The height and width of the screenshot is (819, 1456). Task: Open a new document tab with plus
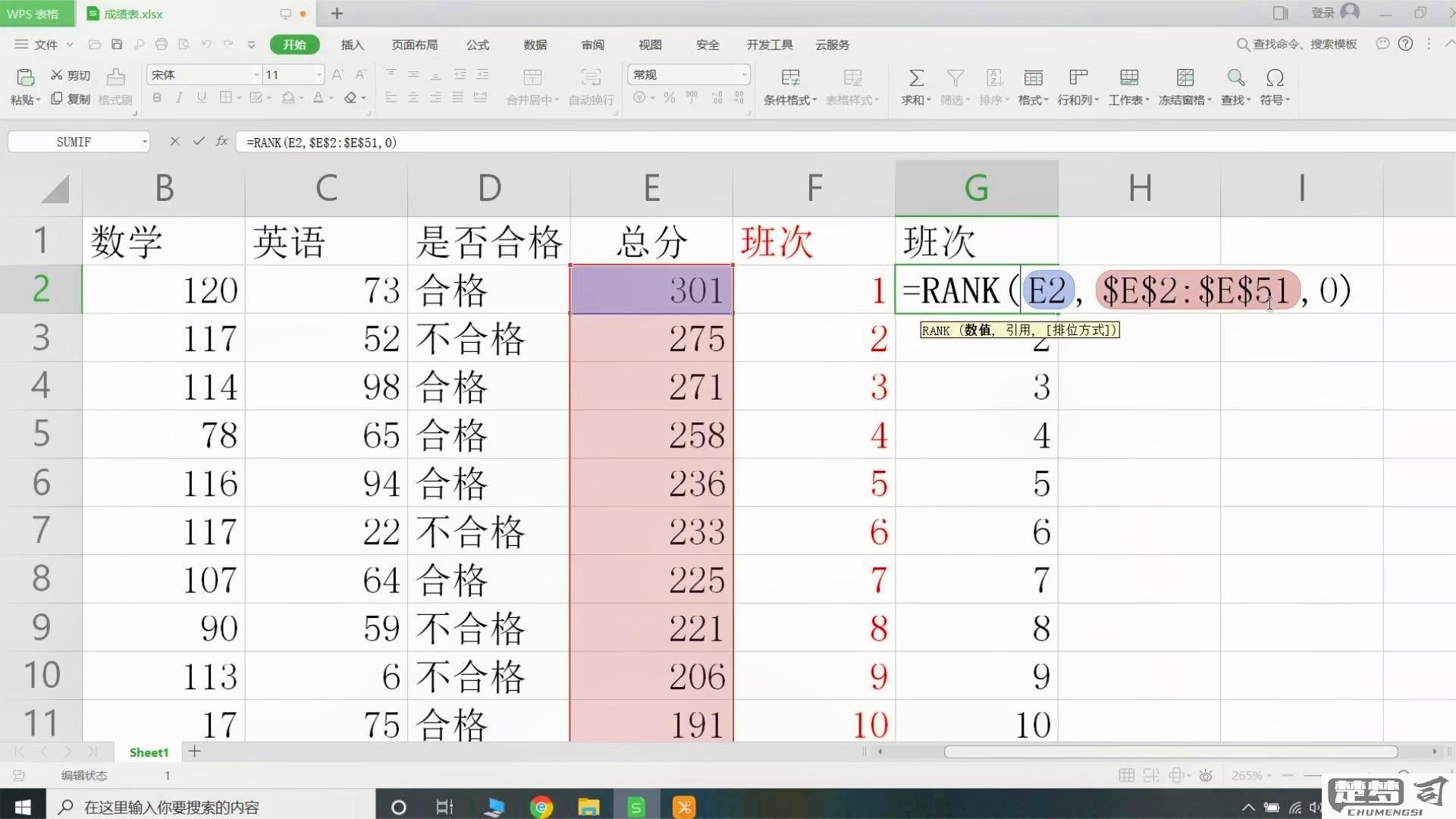pos(337,13)
